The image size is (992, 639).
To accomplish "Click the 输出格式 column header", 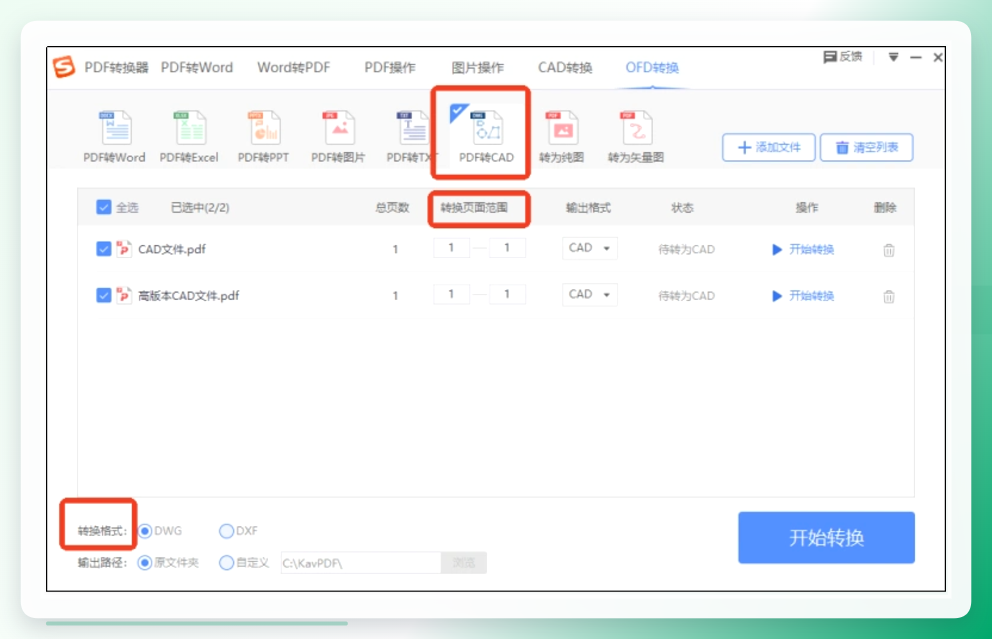I will tap(588, 208).
